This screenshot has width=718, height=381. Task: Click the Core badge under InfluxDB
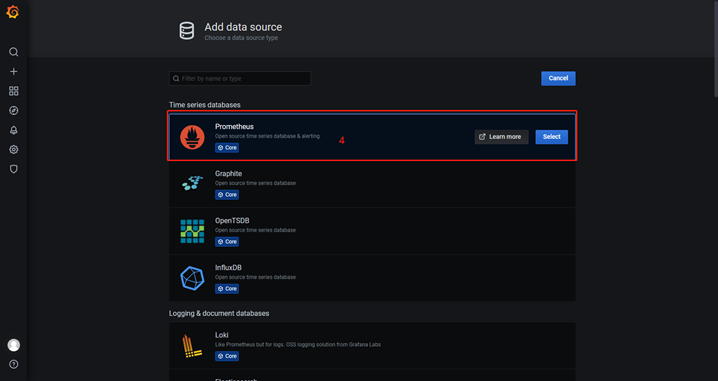[x=227, y=289]
